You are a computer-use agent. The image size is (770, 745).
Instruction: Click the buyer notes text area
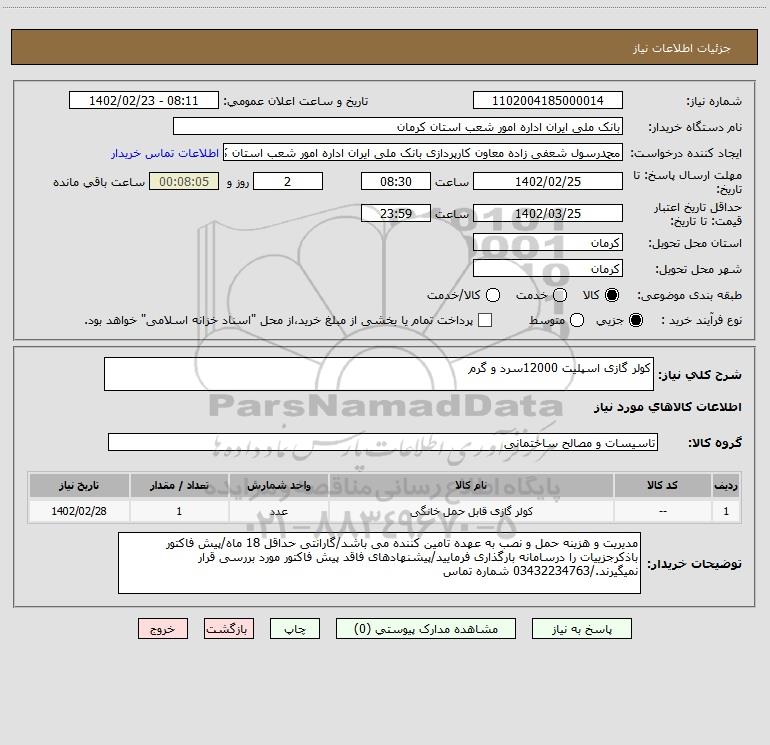pyautogui.click(x=380, y=563)
